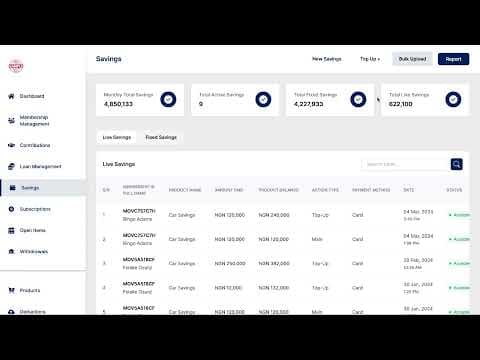Click the 4,850,133 monthly total value
480x360 pixels.
click(x=118, y=104)
